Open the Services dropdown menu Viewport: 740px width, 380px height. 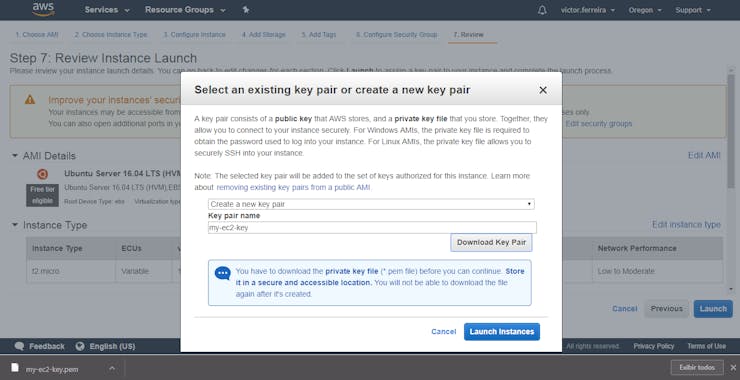pyautogui.click(x=107, y=10)
